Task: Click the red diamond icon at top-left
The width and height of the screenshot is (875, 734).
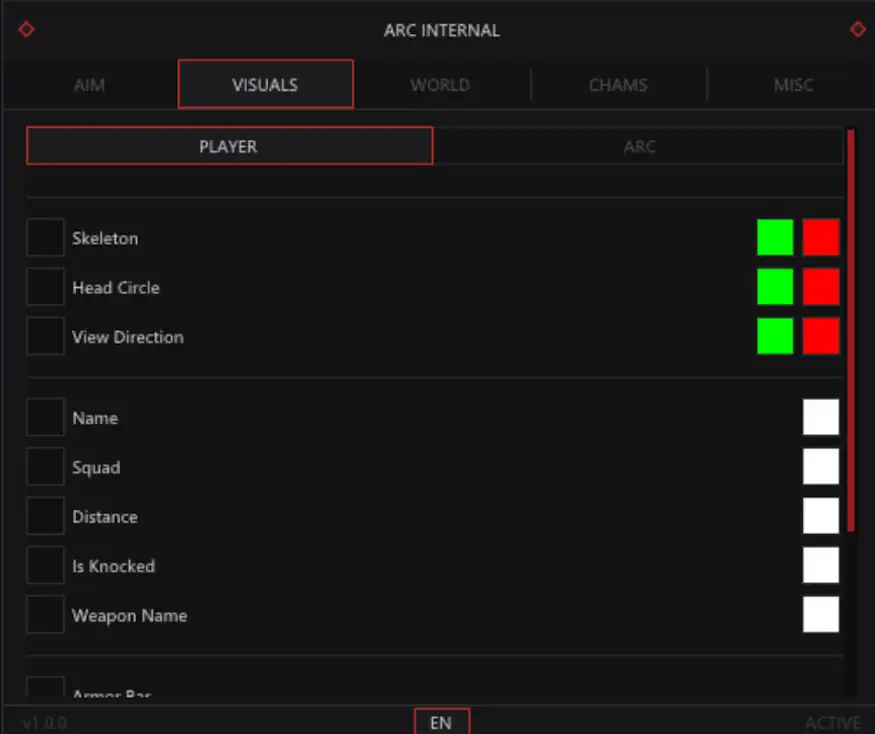Action: [26, 29]
